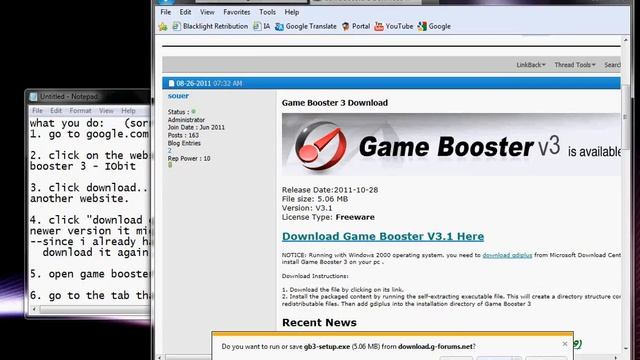Click 'File size: 5.06 MB' text
Image resolution: width=640 pixels, height=360 pixels.
315,199
